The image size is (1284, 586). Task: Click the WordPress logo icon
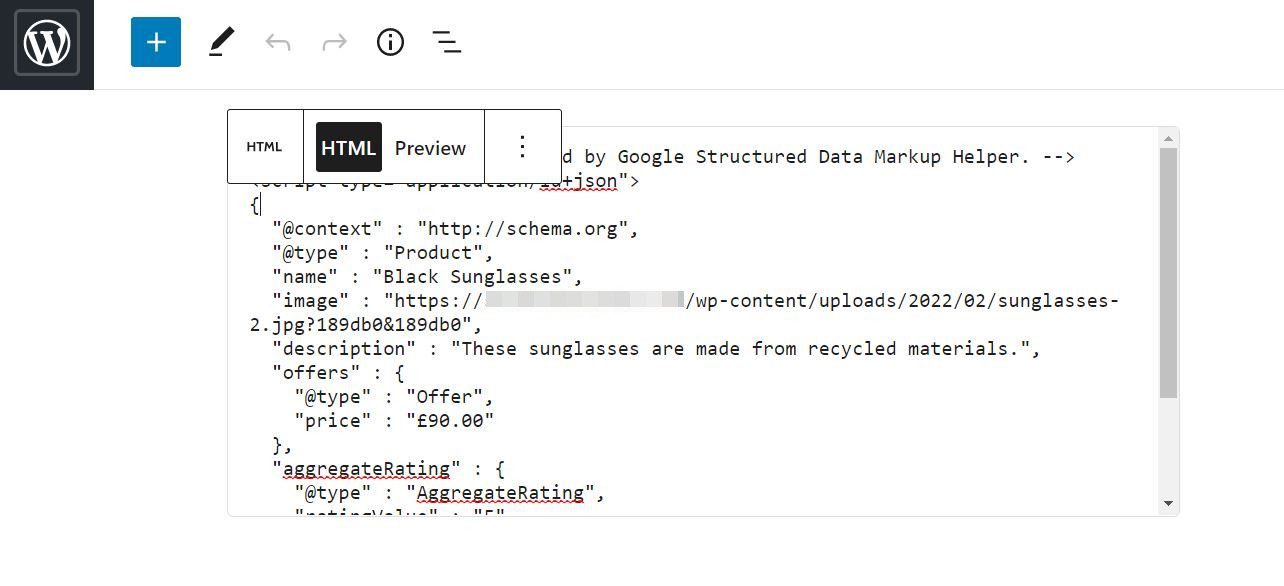click(46, 44)
